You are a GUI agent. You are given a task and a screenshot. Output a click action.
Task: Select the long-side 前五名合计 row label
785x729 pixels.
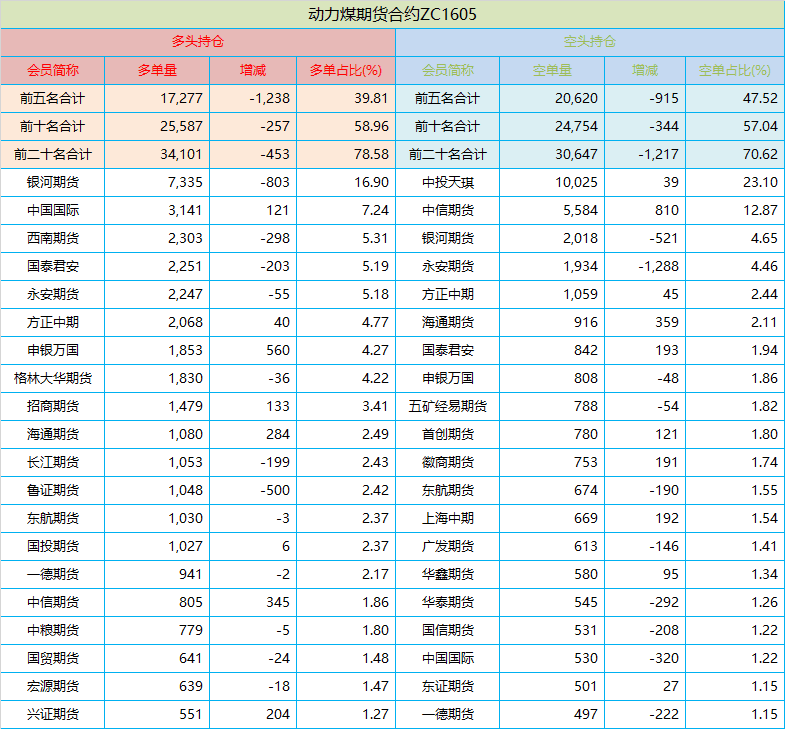(53, 98)
